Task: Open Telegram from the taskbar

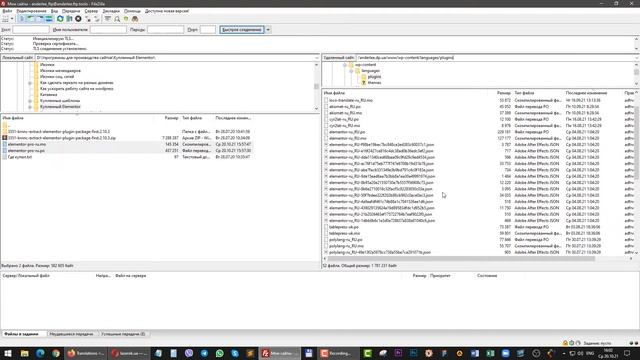Action: coord(204,353)
